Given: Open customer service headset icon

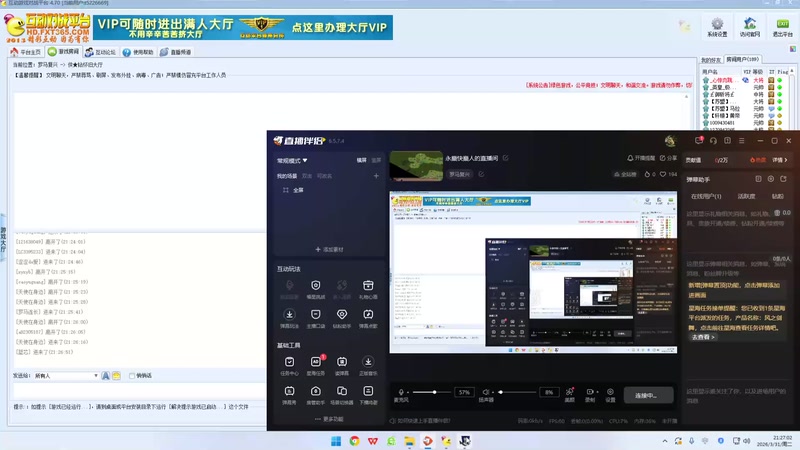Looking at the screenshot, I should pos(713,140).
